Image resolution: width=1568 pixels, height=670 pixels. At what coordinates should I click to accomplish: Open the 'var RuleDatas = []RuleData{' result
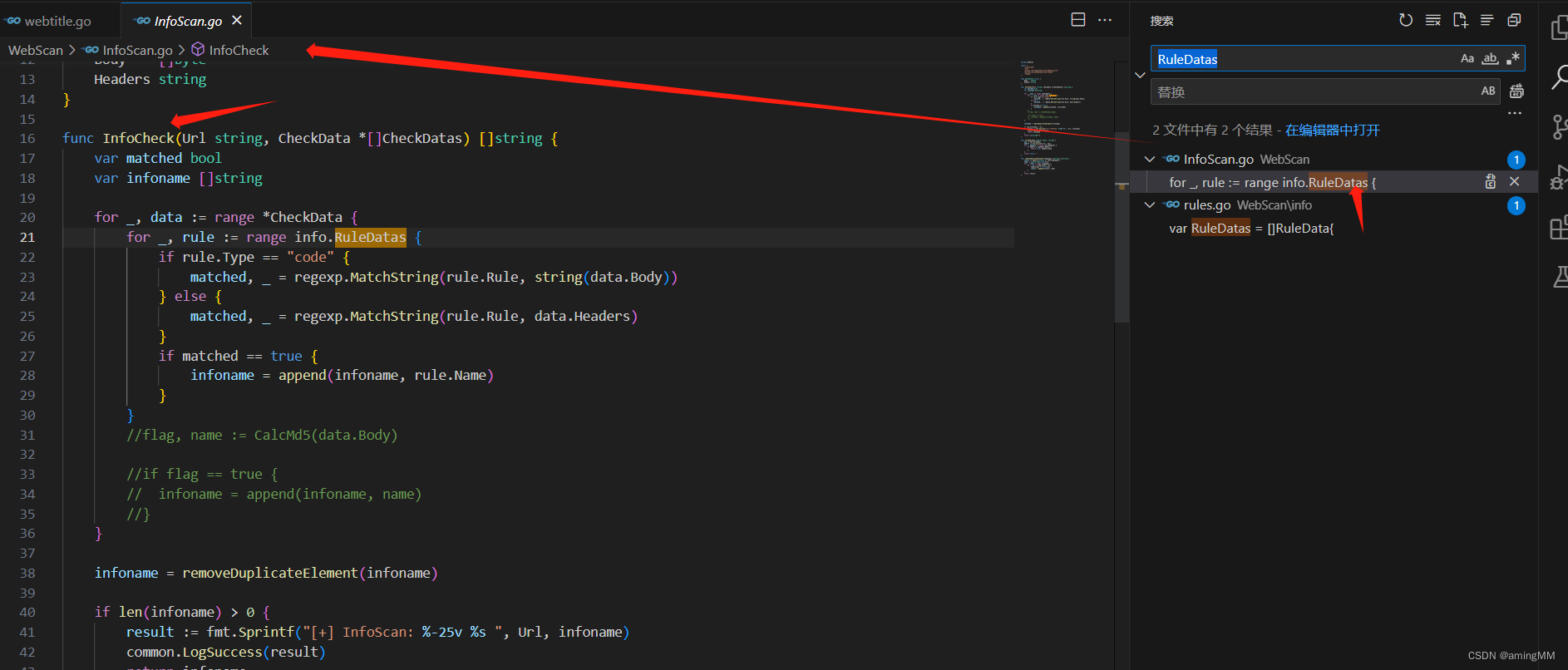coord(1251,228)
